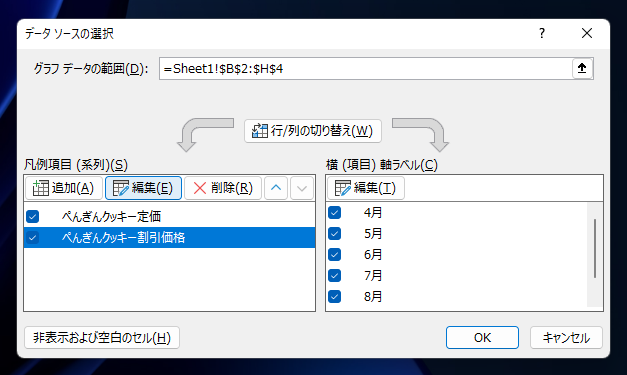Viewport: 627px width, 375px height.
Task: Click the chart data range input field
Action: click(366, 69)
